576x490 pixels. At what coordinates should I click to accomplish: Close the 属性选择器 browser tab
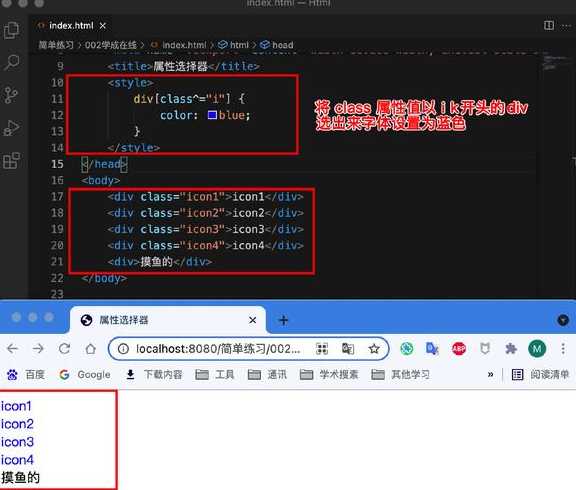[252, 320]
